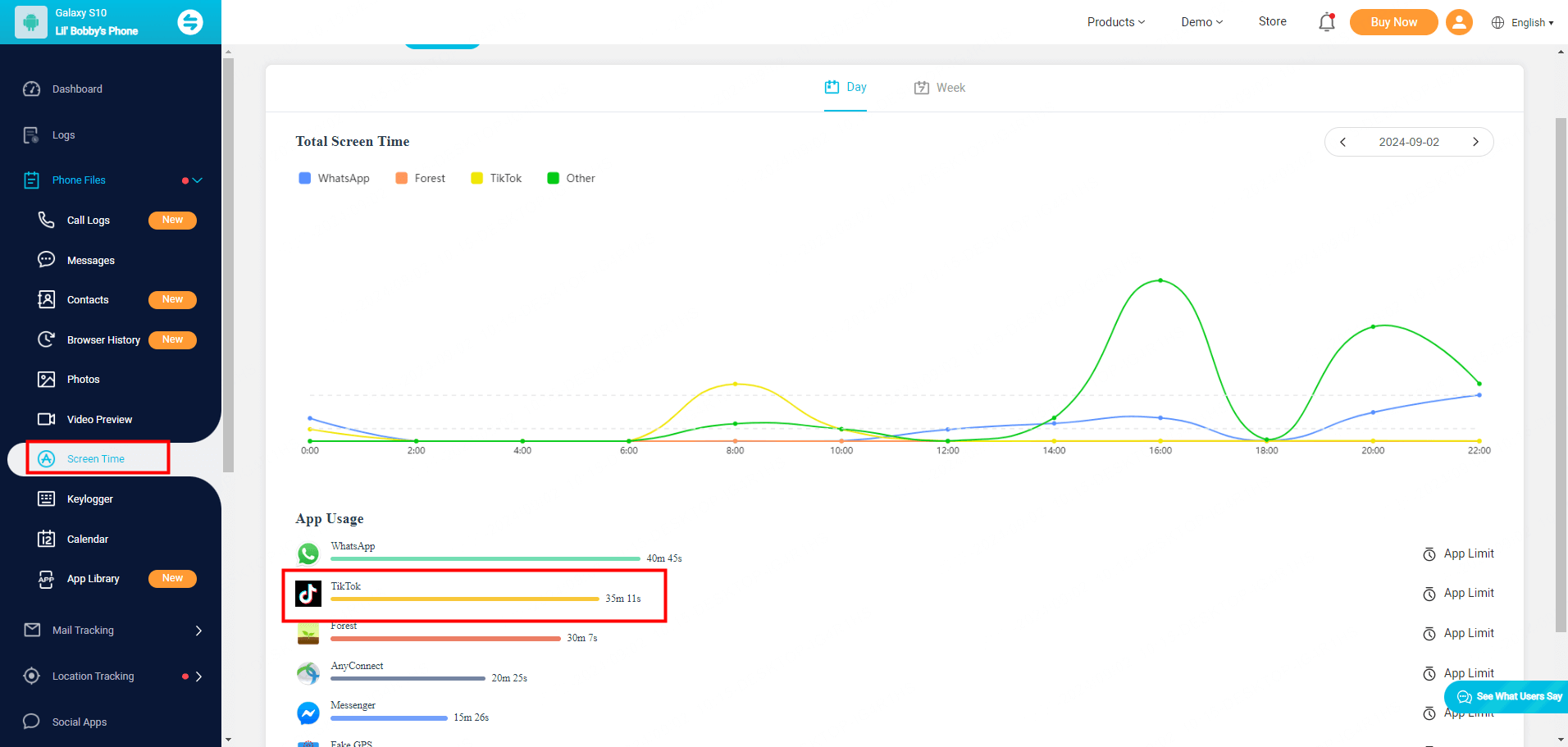The image size is (1568, 747).
Task: Click the Messenger app icon
Action: pos(308,713)
